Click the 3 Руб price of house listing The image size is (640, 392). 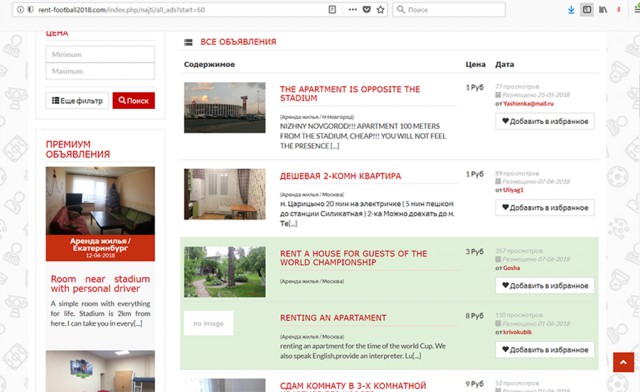[x=474, y=252]
